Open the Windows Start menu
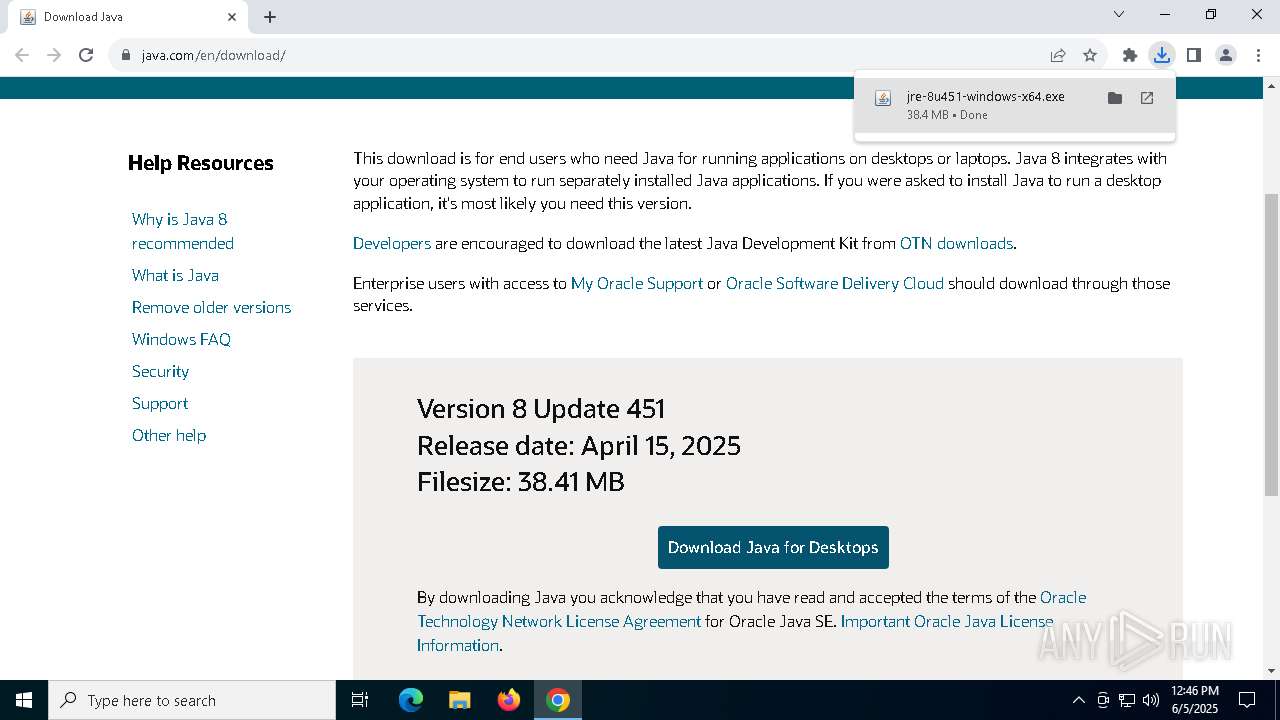This screenshot has width=1280, height=720. (x=24, y=700)
